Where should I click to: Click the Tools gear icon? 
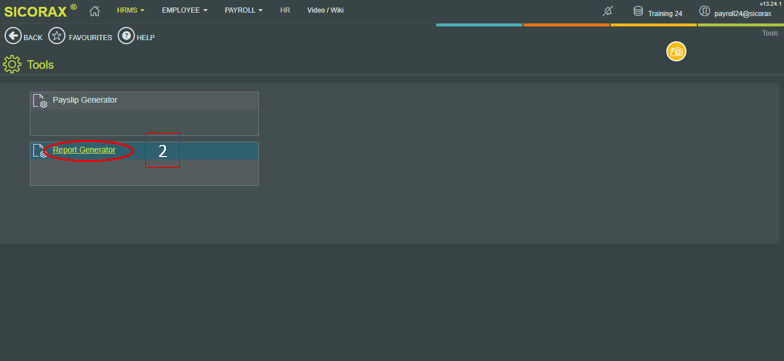[12, 64]
